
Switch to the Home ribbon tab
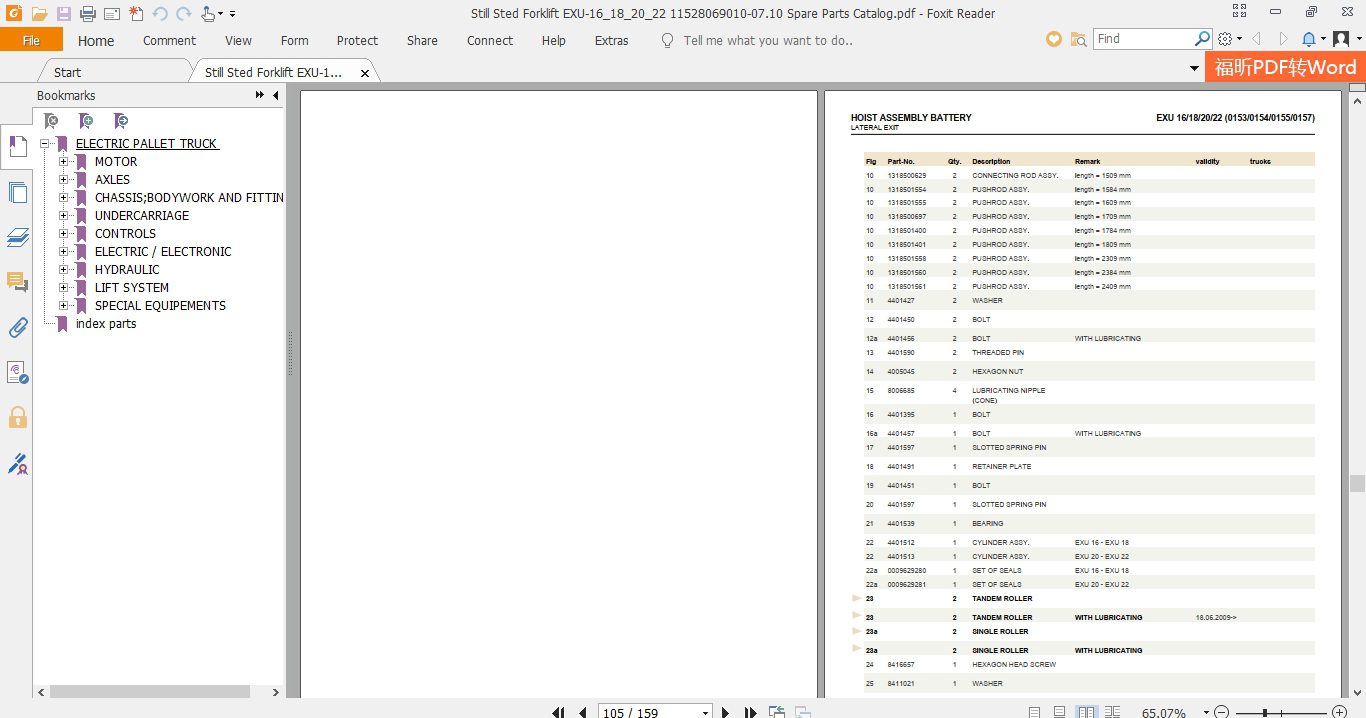pos(96,41)
